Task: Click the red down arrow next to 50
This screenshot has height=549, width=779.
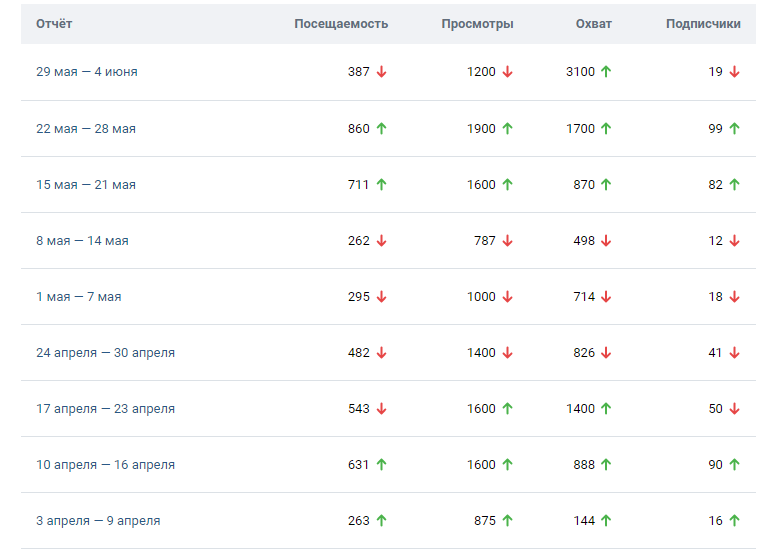Action: 735,409
